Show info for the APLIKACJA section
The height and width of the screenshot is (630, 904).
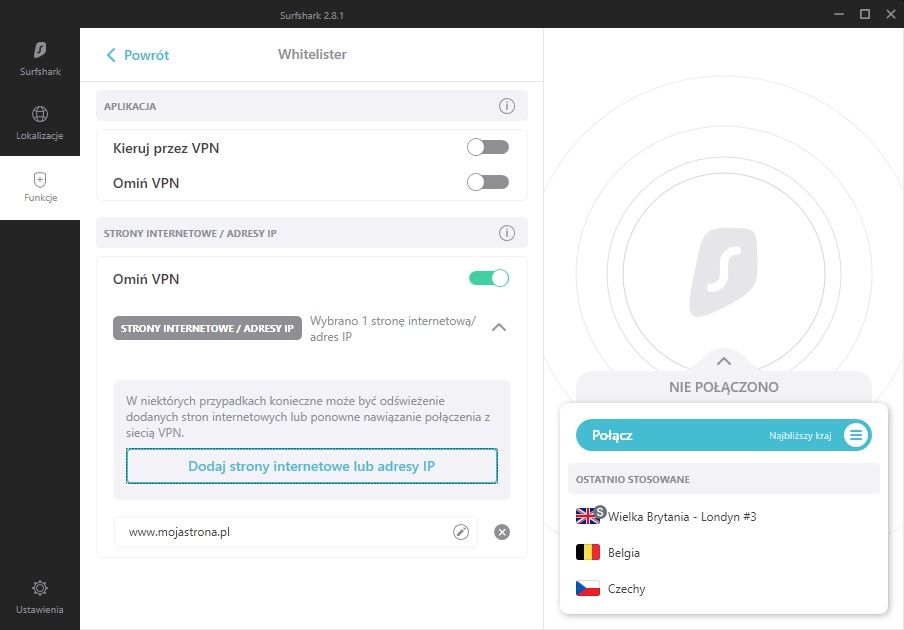[506, 106]
